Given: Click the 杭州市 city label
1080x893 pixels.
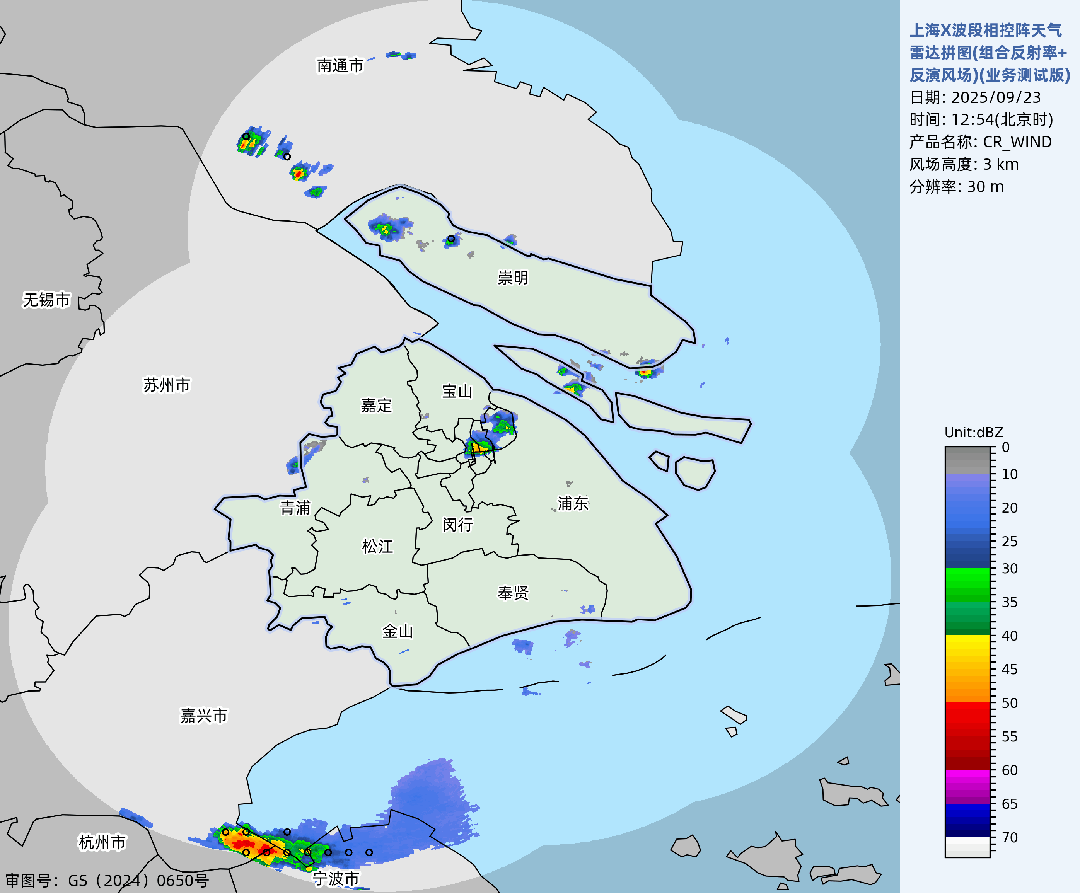Looking at the screenshot, I should coord(103,842).
